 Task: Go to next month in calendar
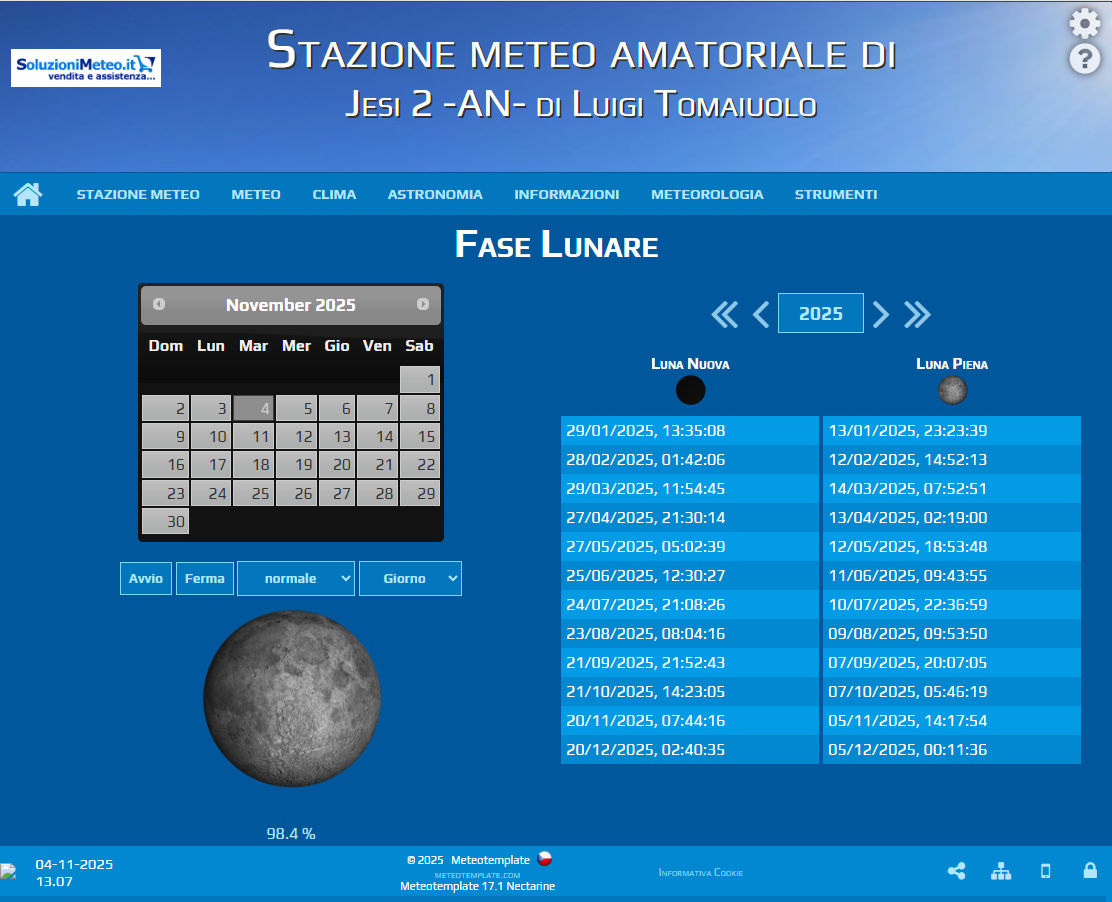pyautogui.click(x=423, y=304)
